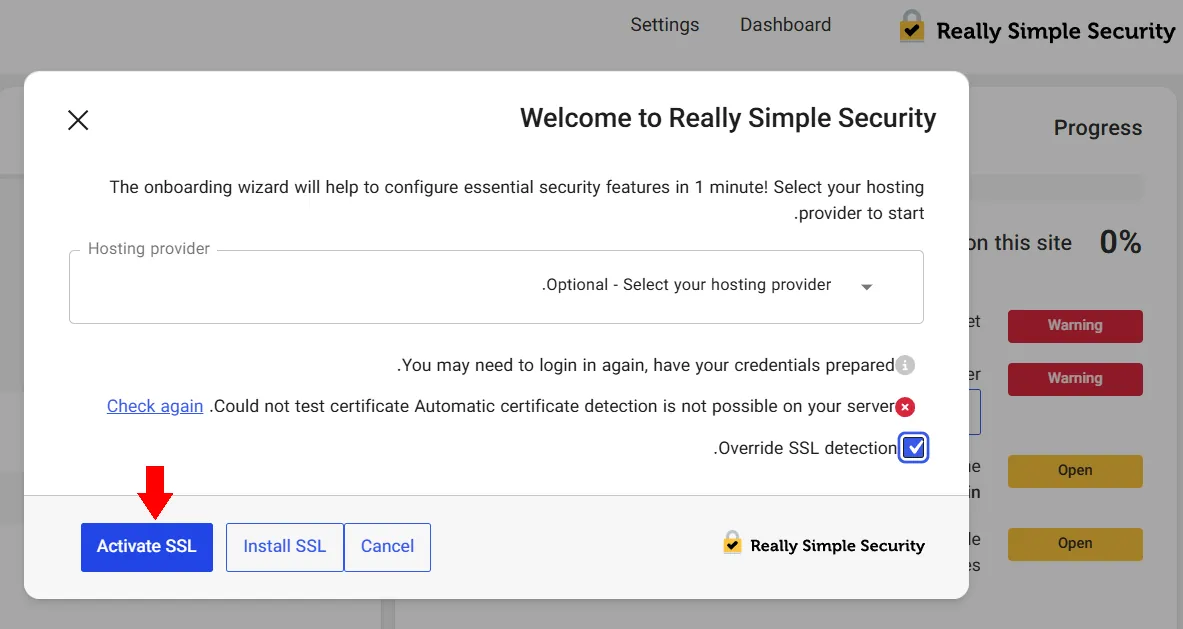1183x629 pixels.
Task: Click the Progress heading in the background panel
Action: pyautogui.click(x=1098, y=128)
